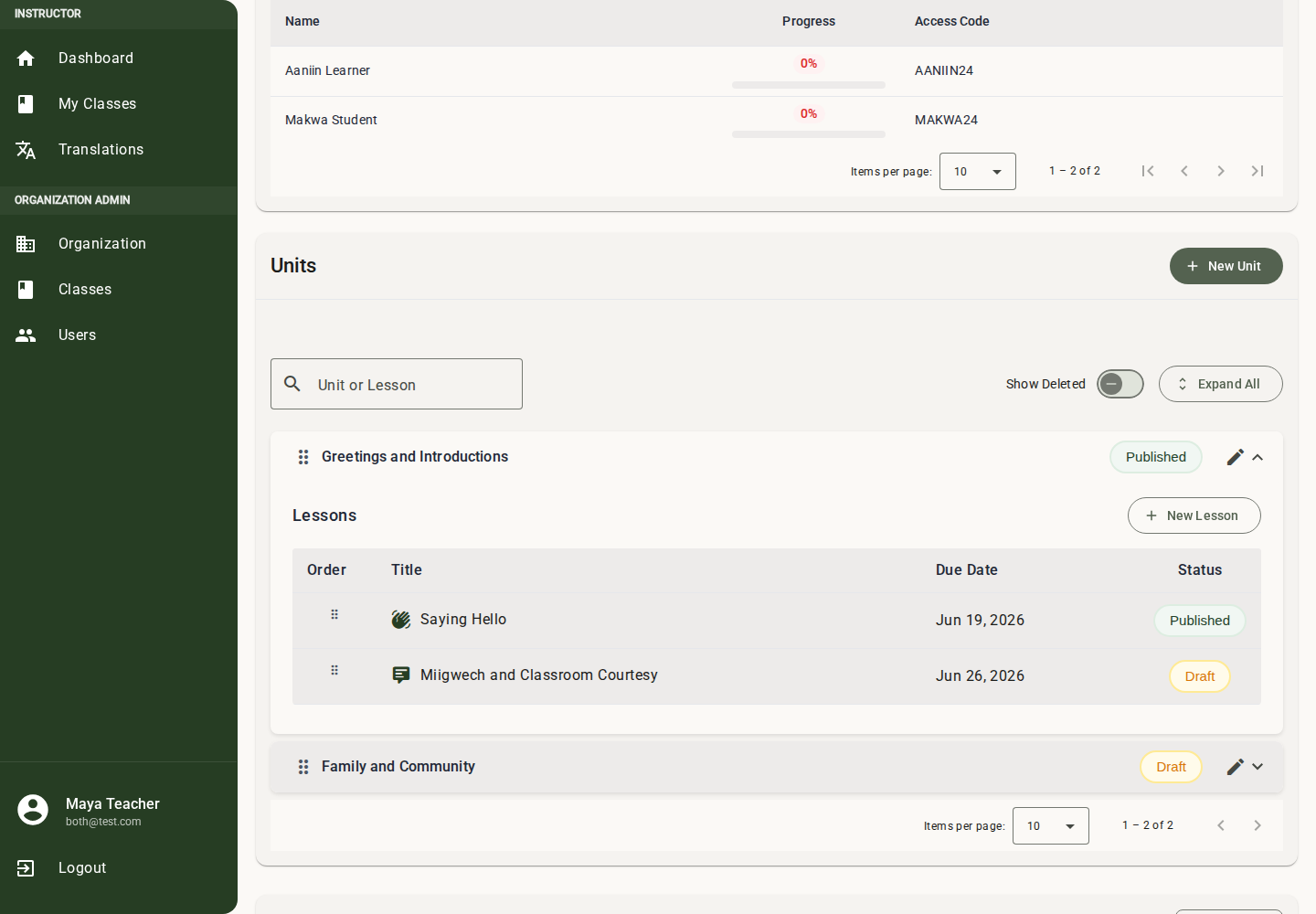Click the Miigwech lesson chat-type icon

[401, 675]
